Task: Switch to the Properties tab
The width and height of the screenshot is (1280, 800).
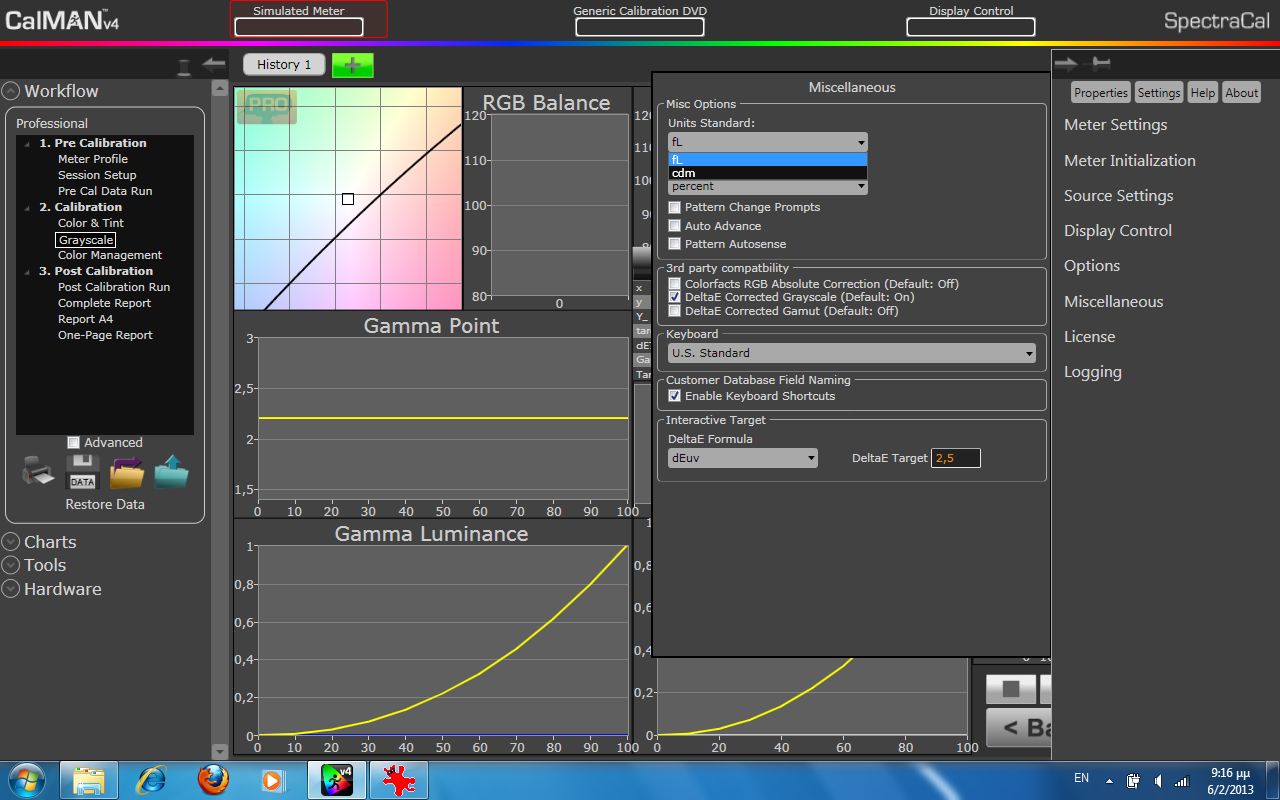Action: [1100, 93]
